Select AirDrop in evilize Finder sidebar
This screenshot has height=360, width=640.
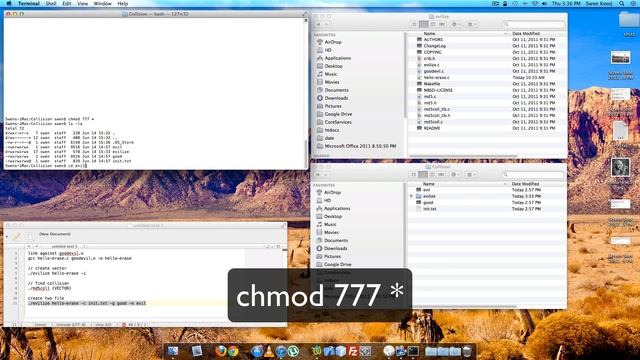point(329,42)
